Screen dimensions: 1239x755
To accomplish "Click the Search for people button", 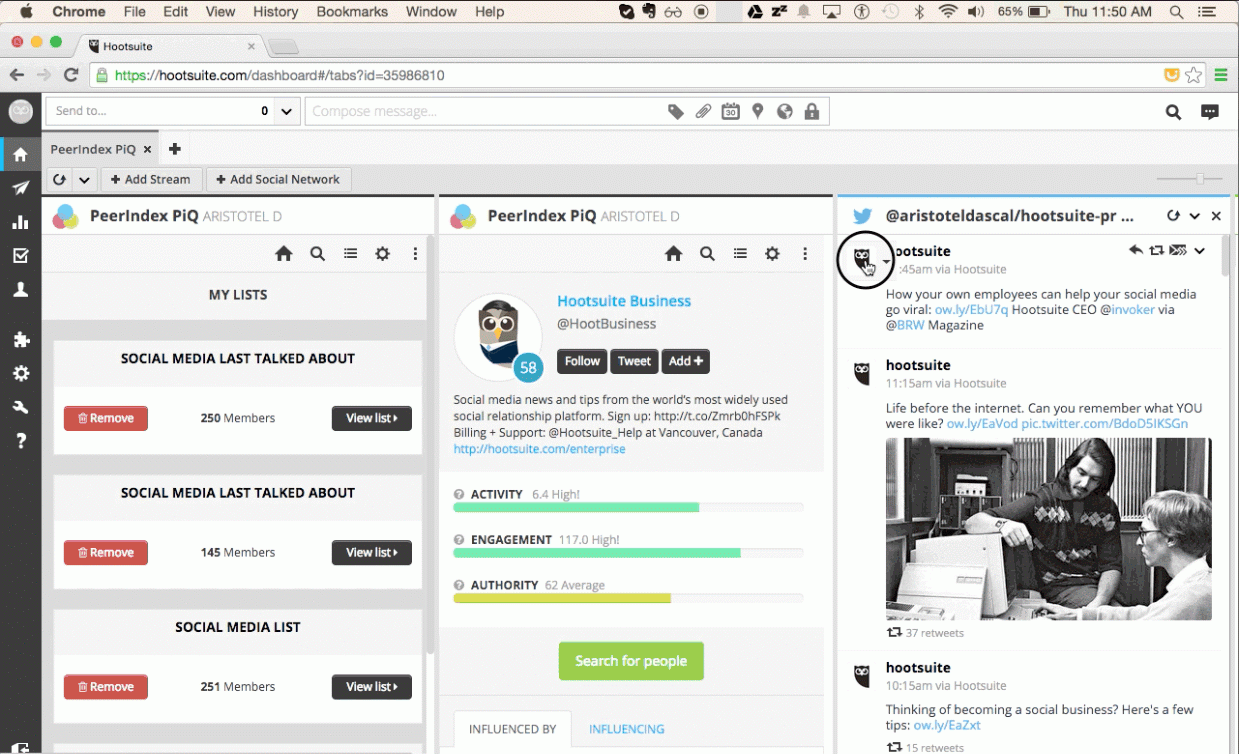I will click(631, 661).
